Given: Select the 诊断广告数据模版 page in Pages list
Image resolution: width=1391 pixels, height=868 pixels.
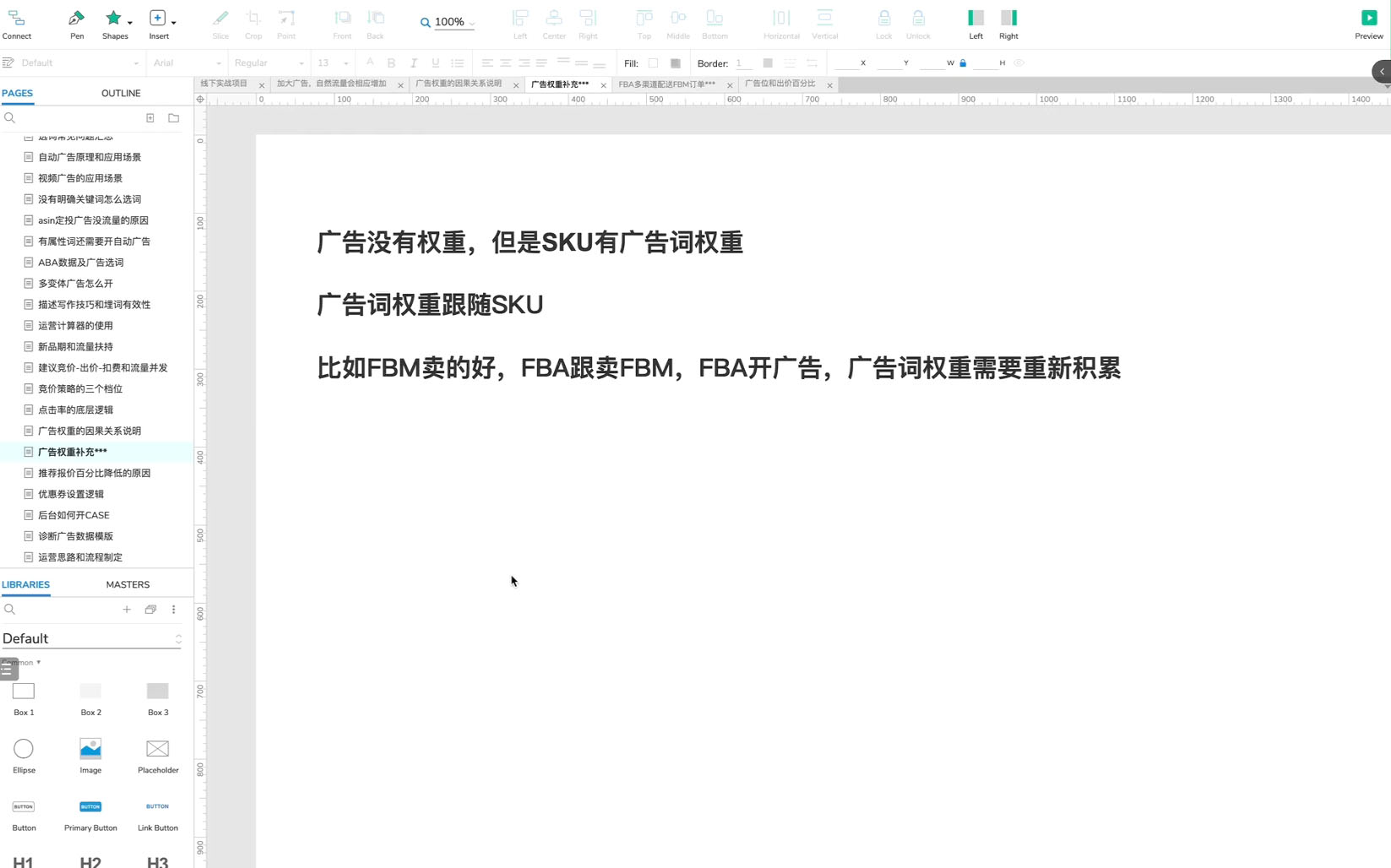Looking at the screenshot, I should (76, 535).
